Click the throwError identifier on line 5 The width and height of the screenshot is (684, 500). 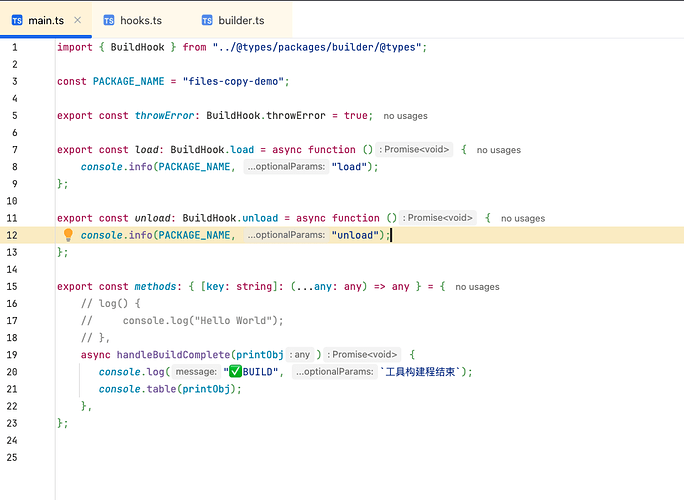click(x=164, y=116)
